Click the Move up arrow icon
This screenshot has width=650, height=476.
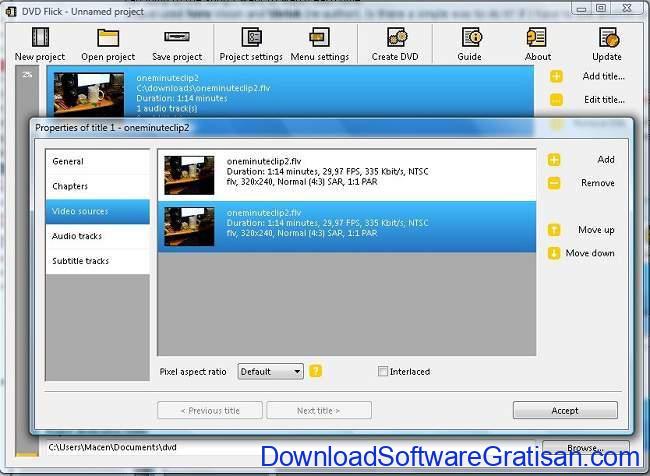click(554, 230)
